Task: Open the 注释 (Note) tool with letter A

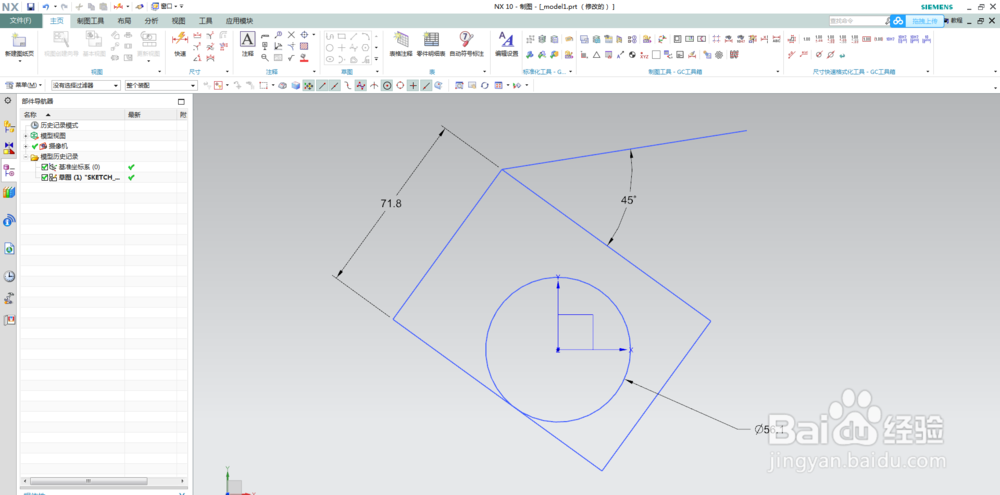Action: pyautogui.click(x=247, y=45)
